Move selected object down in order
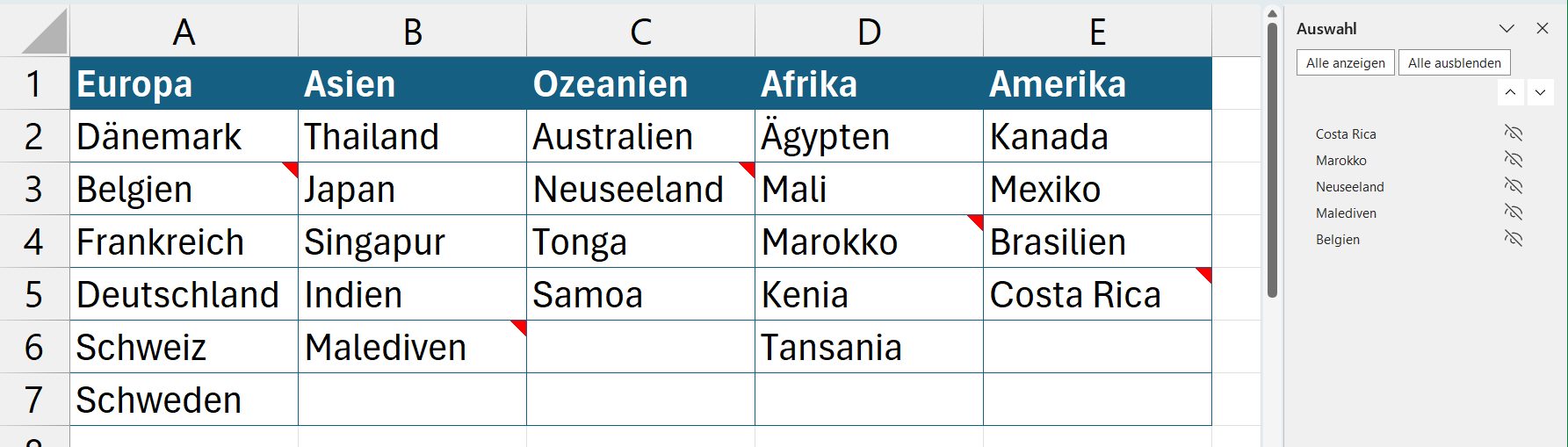 [1540, 92]
